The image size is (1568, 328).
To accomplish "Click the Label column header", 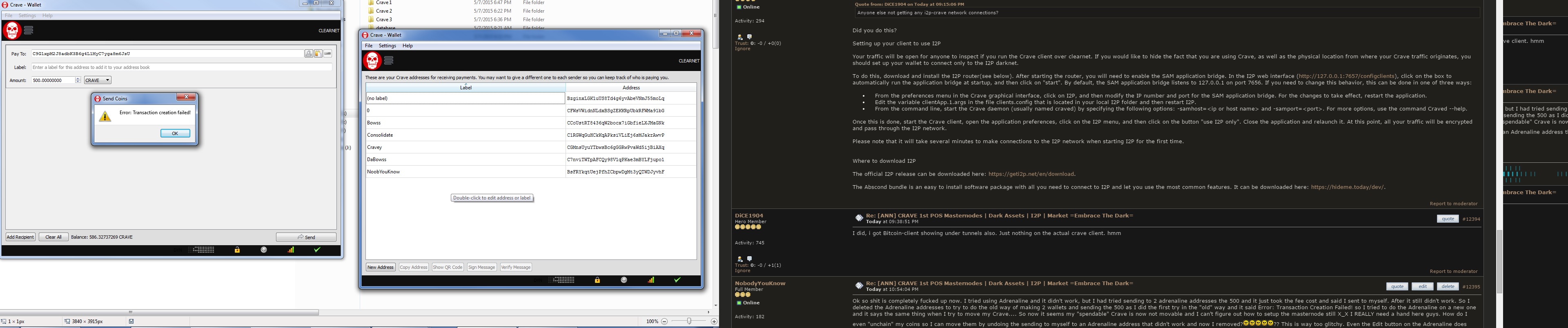I will coord(465,88).
